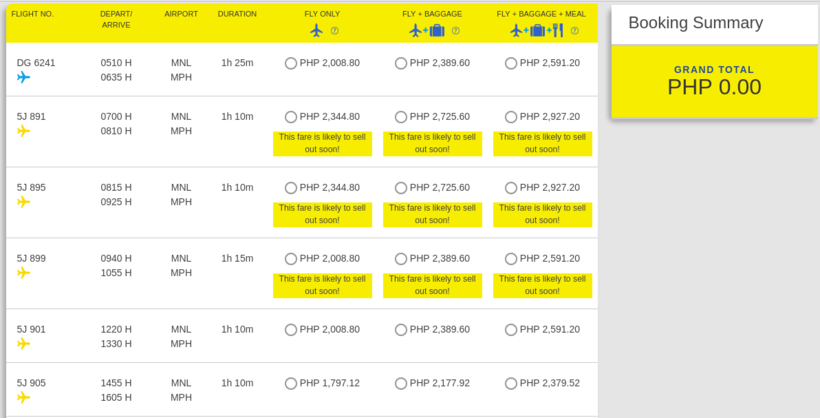Select PHP 2,177.92 baggage fare on 5J 905
This screenshot has height=418, width=820.
pyautogui.click(x=401, y=383)
